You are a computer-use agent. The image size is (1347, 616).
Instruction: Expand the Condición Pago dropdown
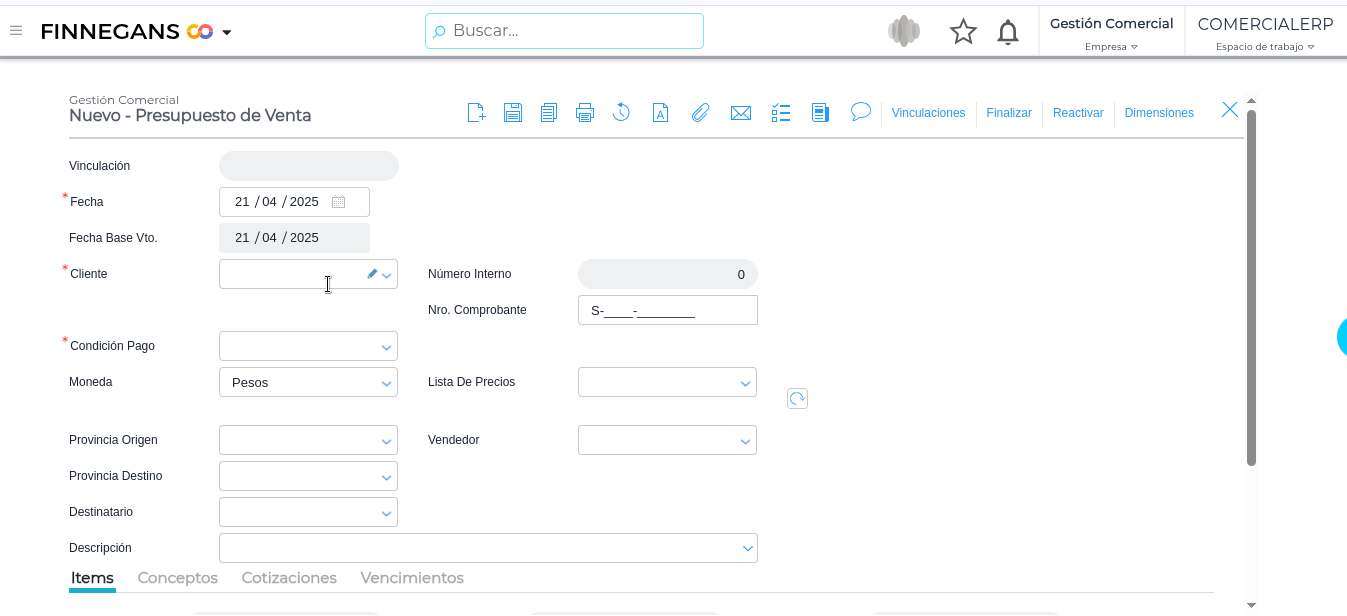[x=386, y=347]
